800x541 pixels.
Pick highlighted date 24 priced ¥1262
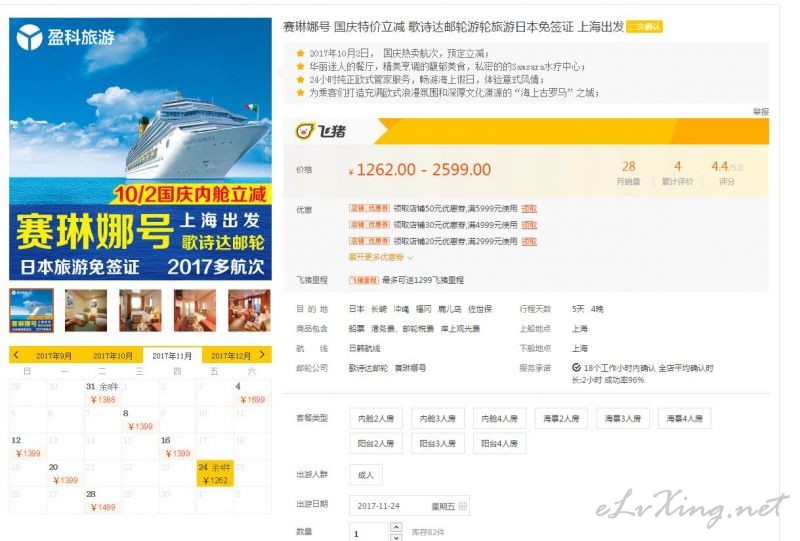tap(215, 474)
